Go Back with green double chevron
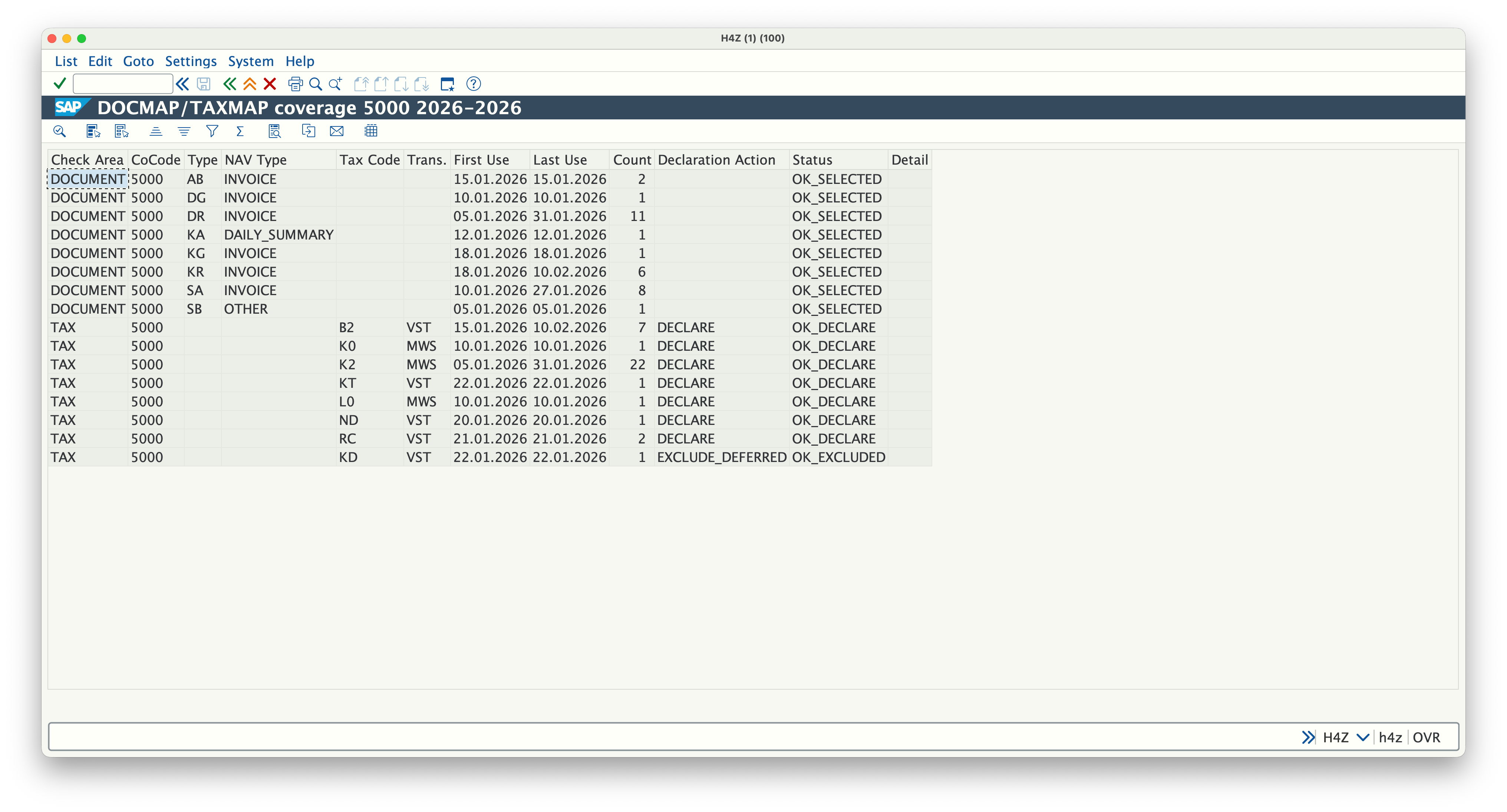This screenshot has width=1507, height=812. pyautogui.click(x=229, y=84)
